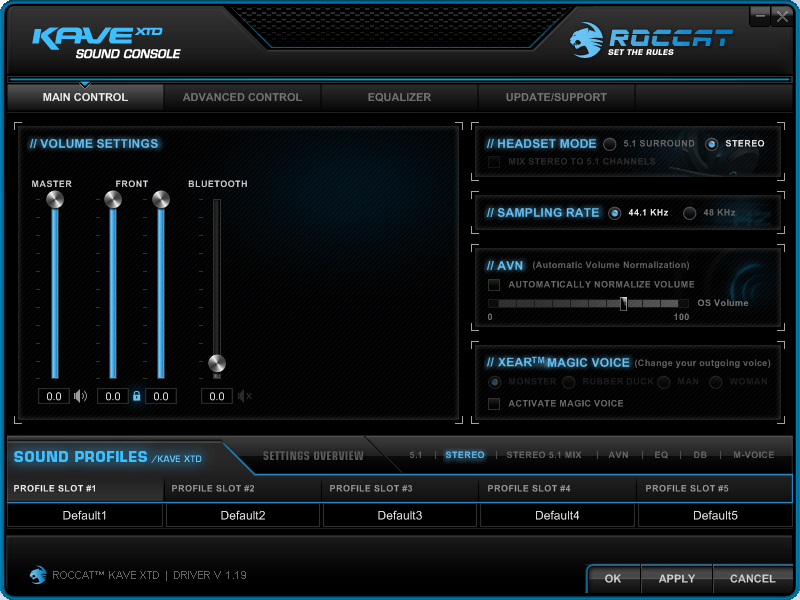Screen dimensions: 800x600
Task: Click the EQ indicator in Settings Overview
Action: click(661, 455)
